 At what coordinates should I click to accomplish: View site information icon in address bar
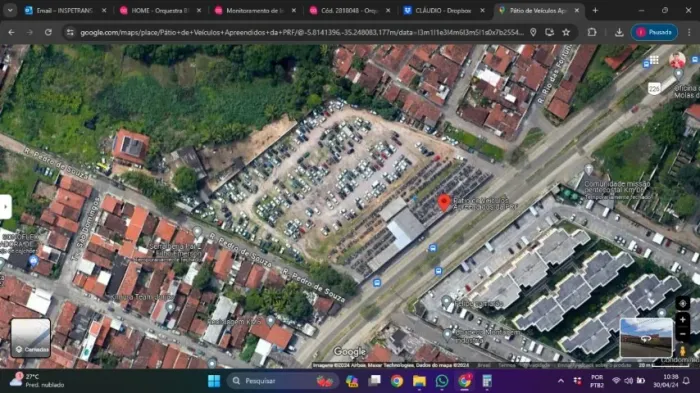70,32
